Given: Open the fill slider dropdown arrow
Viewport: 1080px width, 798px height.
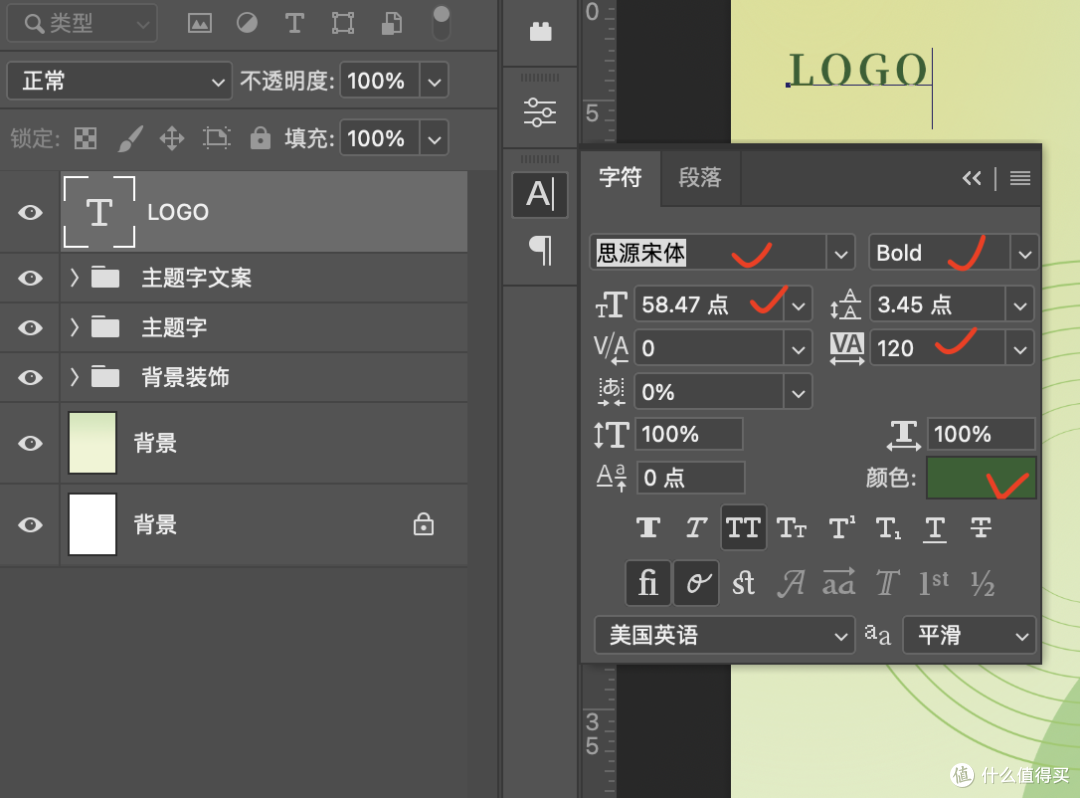Looking at the screenshot, I should tap(434, 138).
